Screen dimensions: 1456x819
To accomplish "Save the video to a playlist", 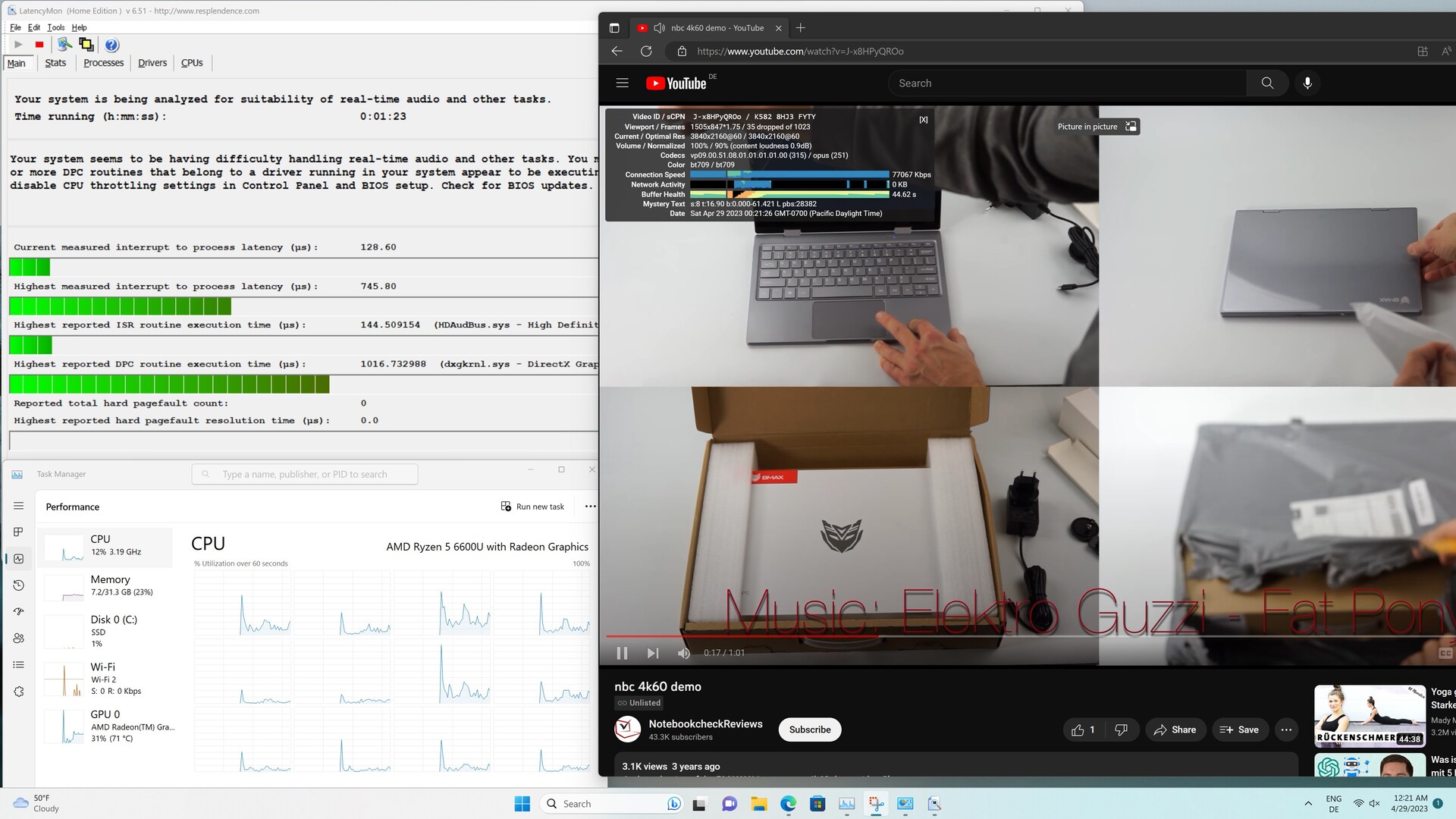I will click(1239, 730).
